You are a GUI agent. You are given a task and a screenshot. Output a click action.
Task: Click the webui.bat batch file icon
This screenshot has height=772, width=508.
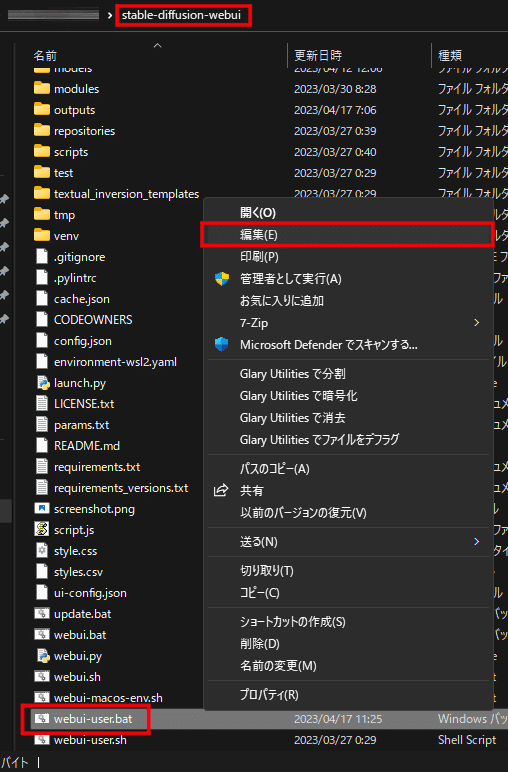coord(42,635)
